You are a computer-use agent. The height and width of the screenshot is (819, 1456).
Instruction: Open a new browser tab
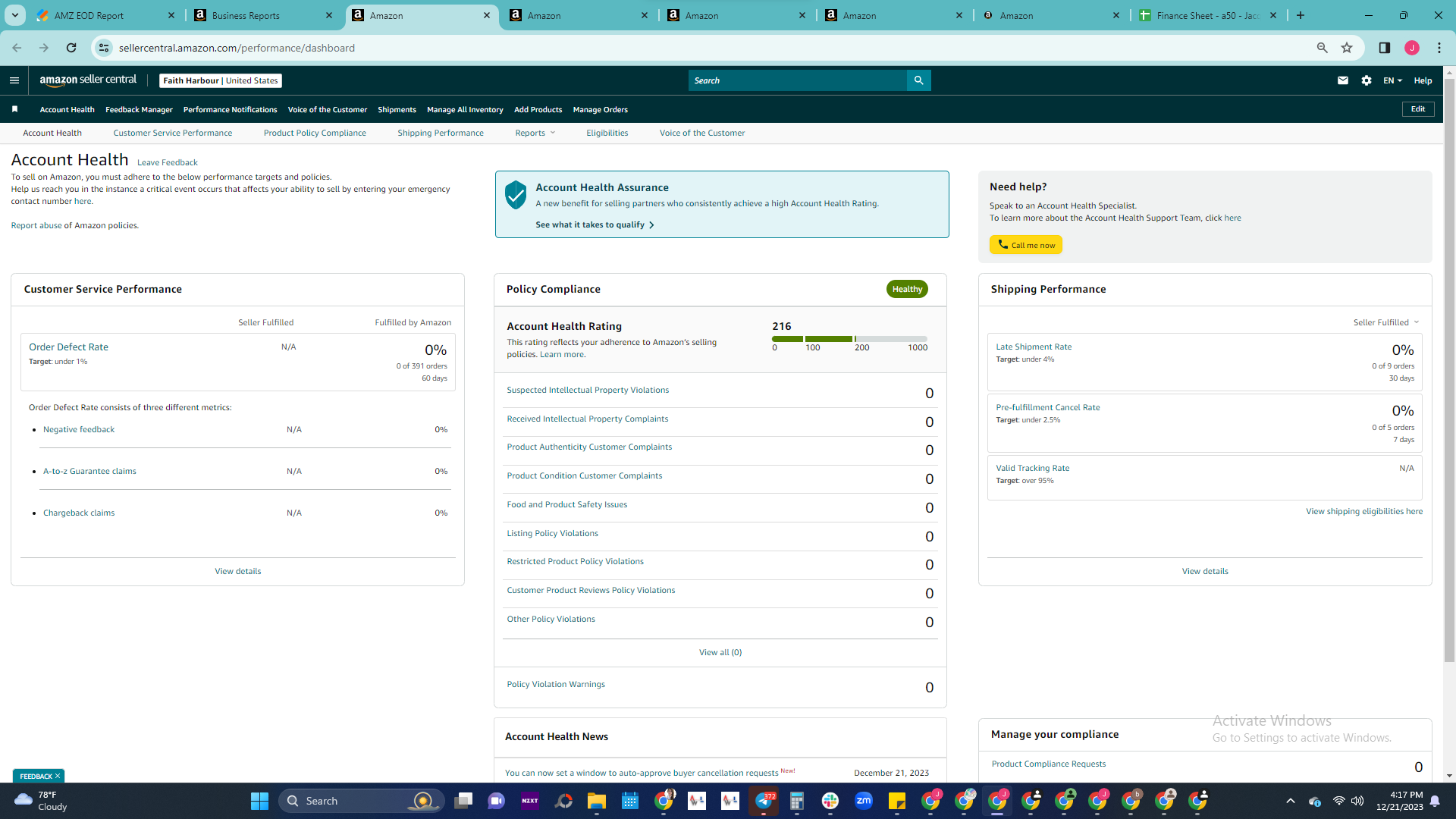1301,15
